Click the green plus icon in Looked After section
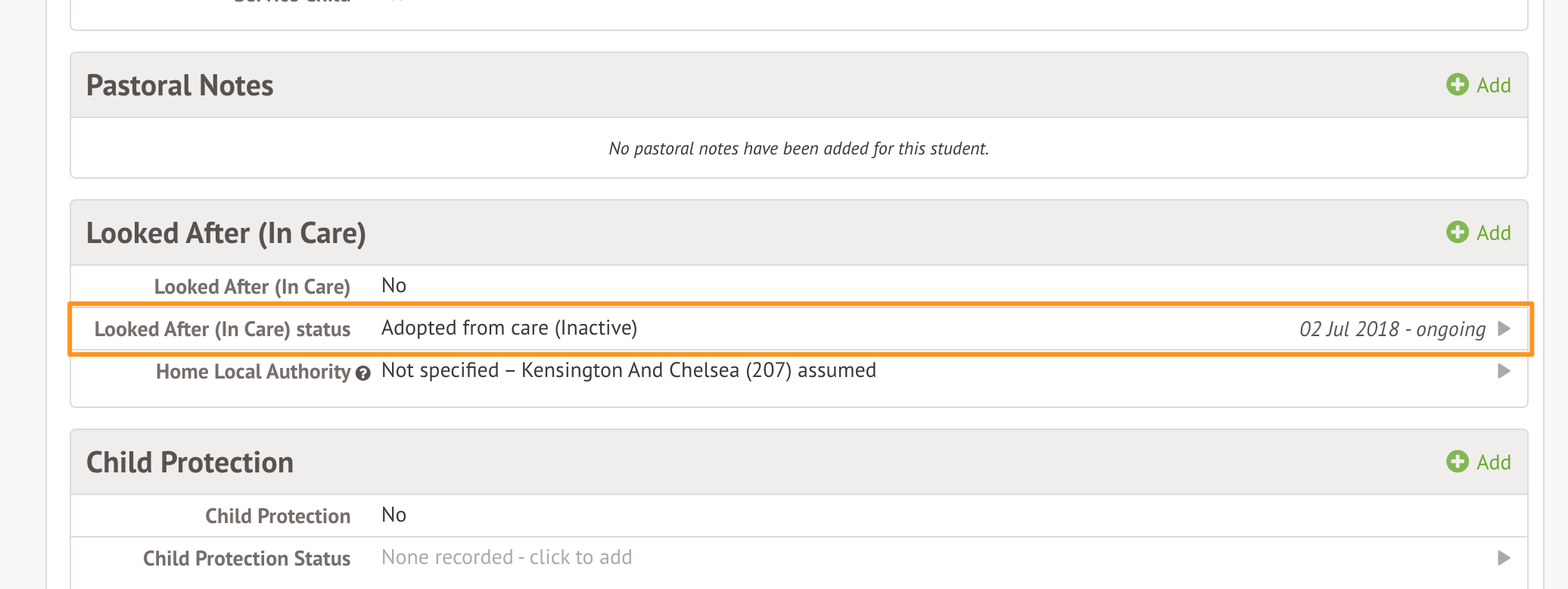The image size is (1568, 589). (x=1457, y=232)
